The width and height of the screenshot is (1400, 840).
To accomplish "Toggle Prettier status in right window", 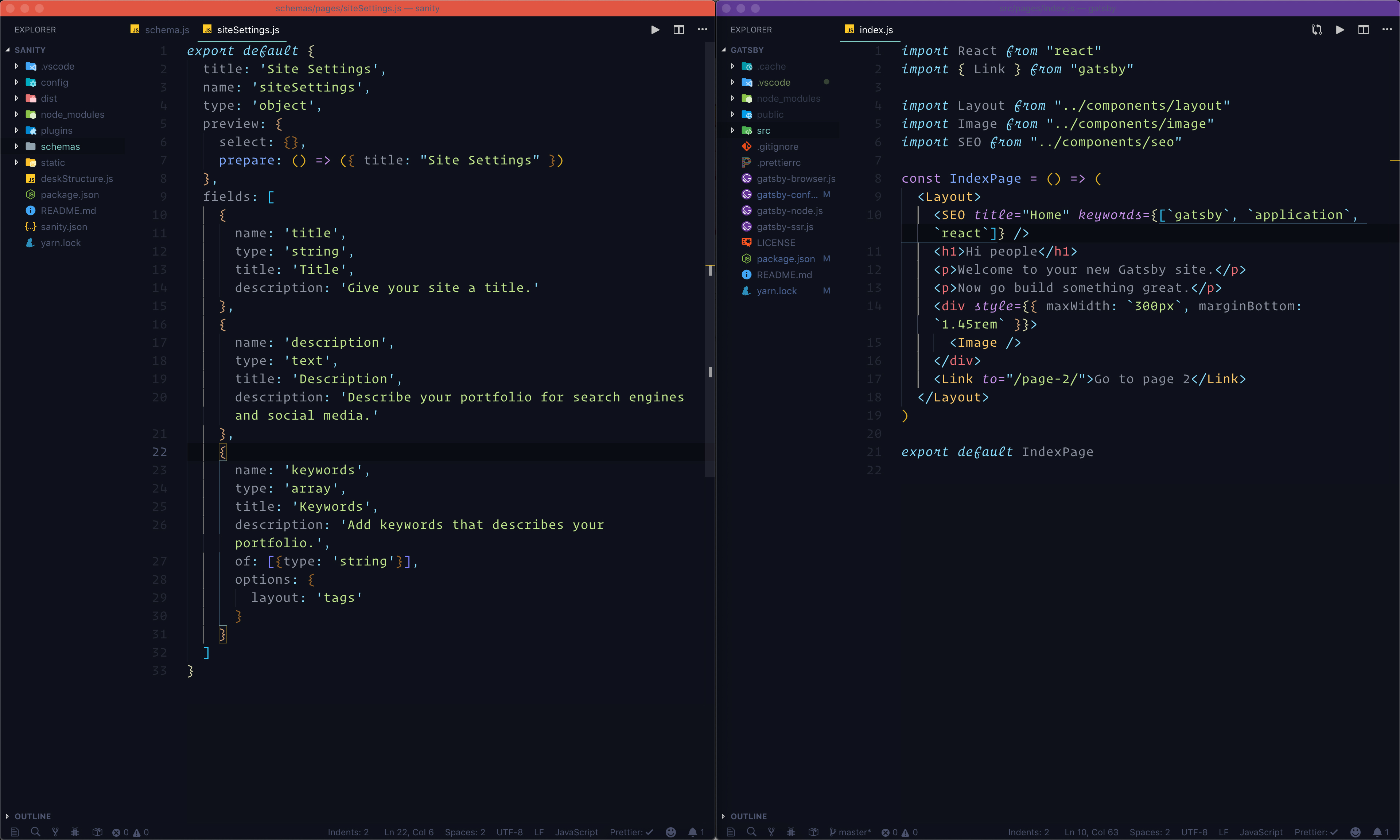I will 1316,832.
